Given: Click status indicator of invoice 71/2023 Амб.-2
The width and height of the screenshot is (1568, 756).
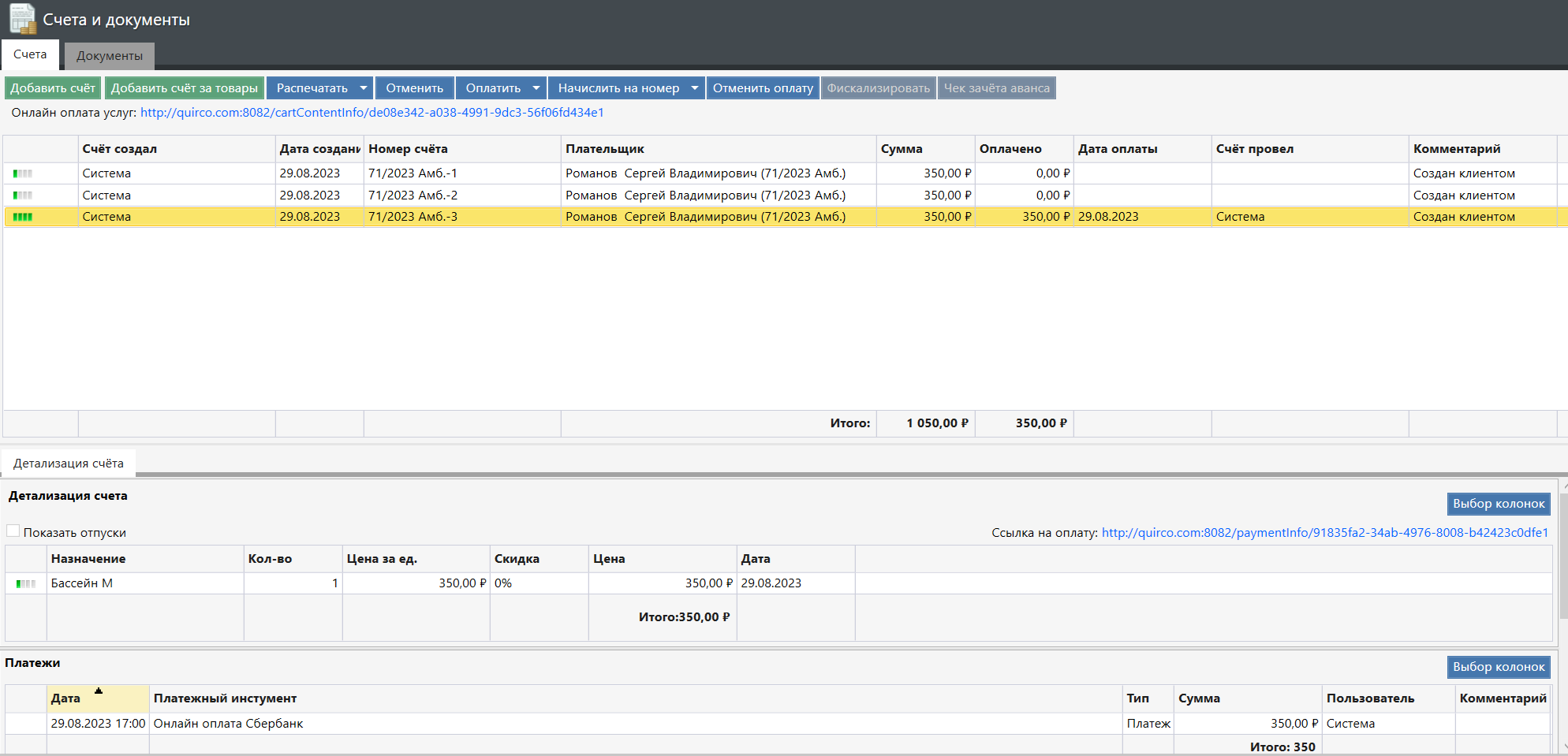Looking at the screenshot, I should (x=23, y=196).
